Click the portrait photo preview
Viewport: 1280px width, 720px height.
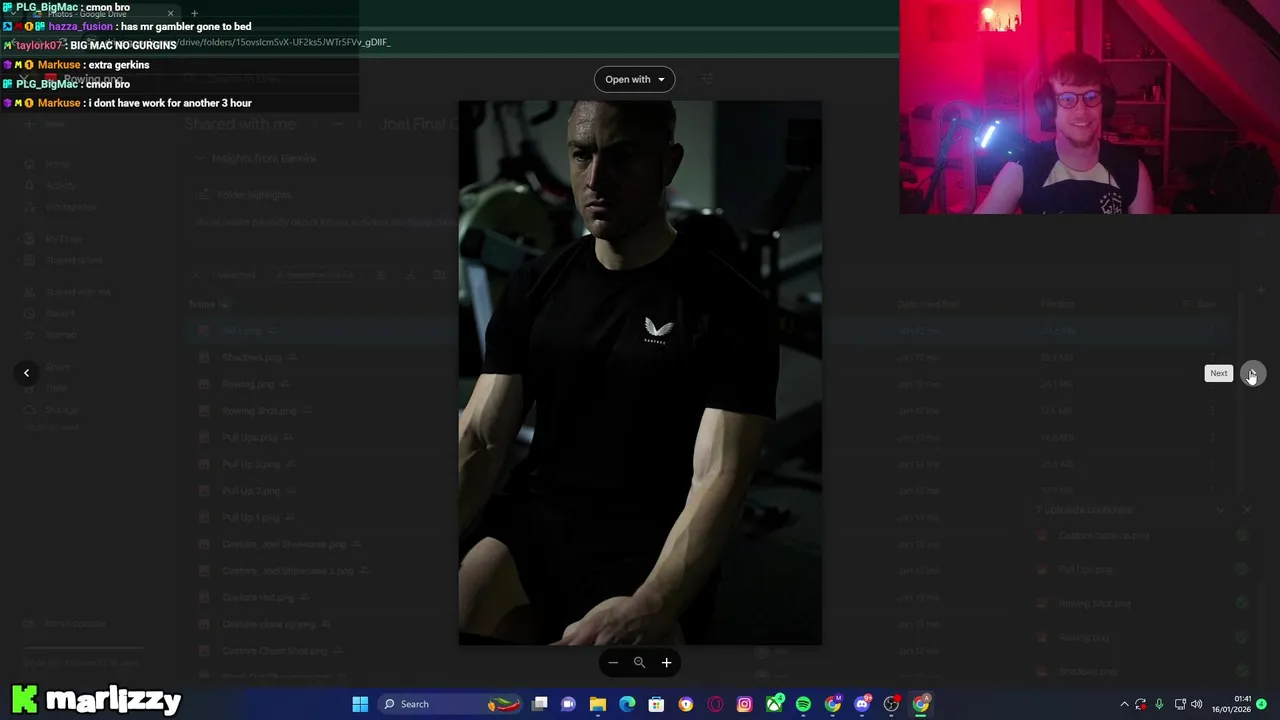[640, 372]
